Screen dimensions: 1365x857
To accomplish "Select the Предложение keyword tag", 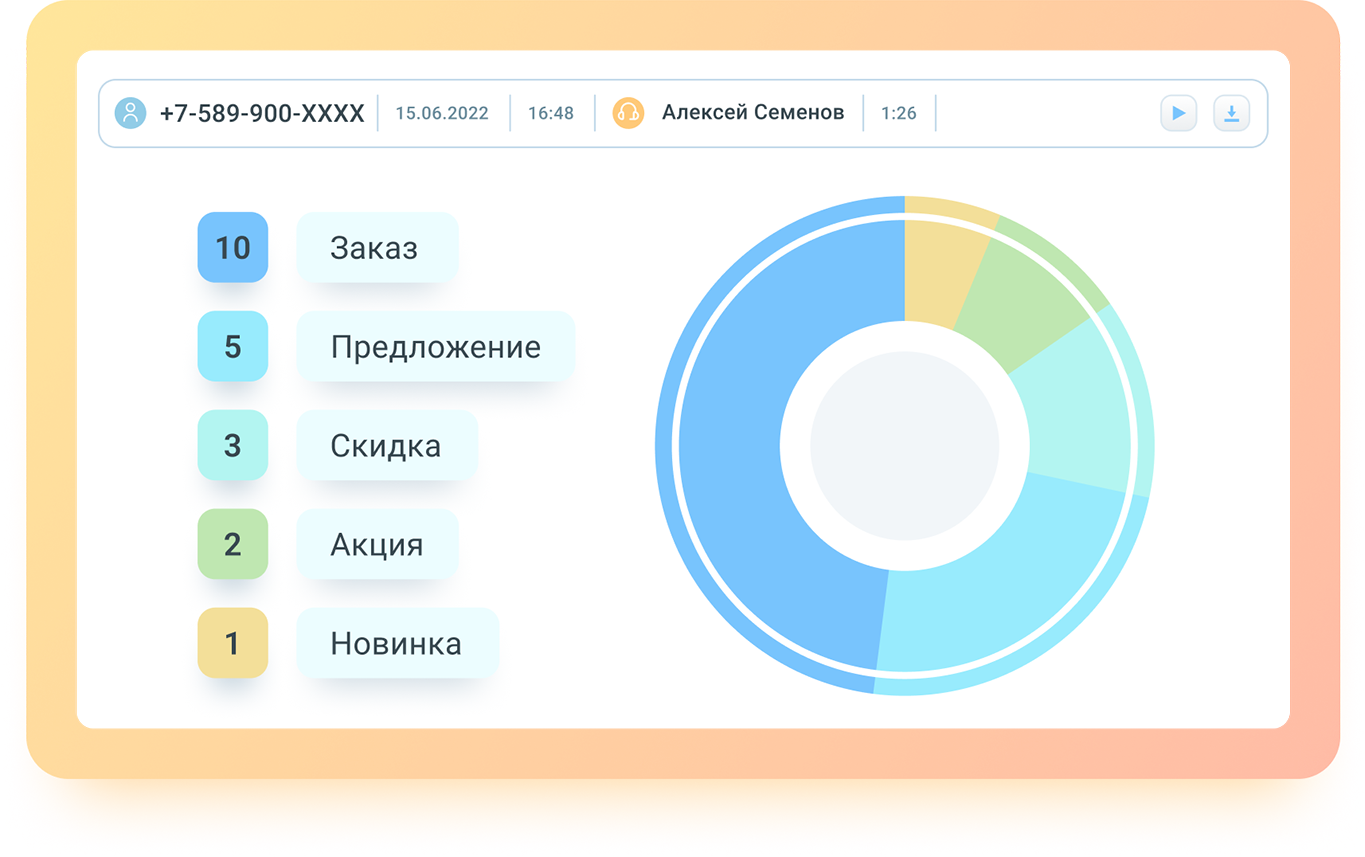I will pos(435,346).
